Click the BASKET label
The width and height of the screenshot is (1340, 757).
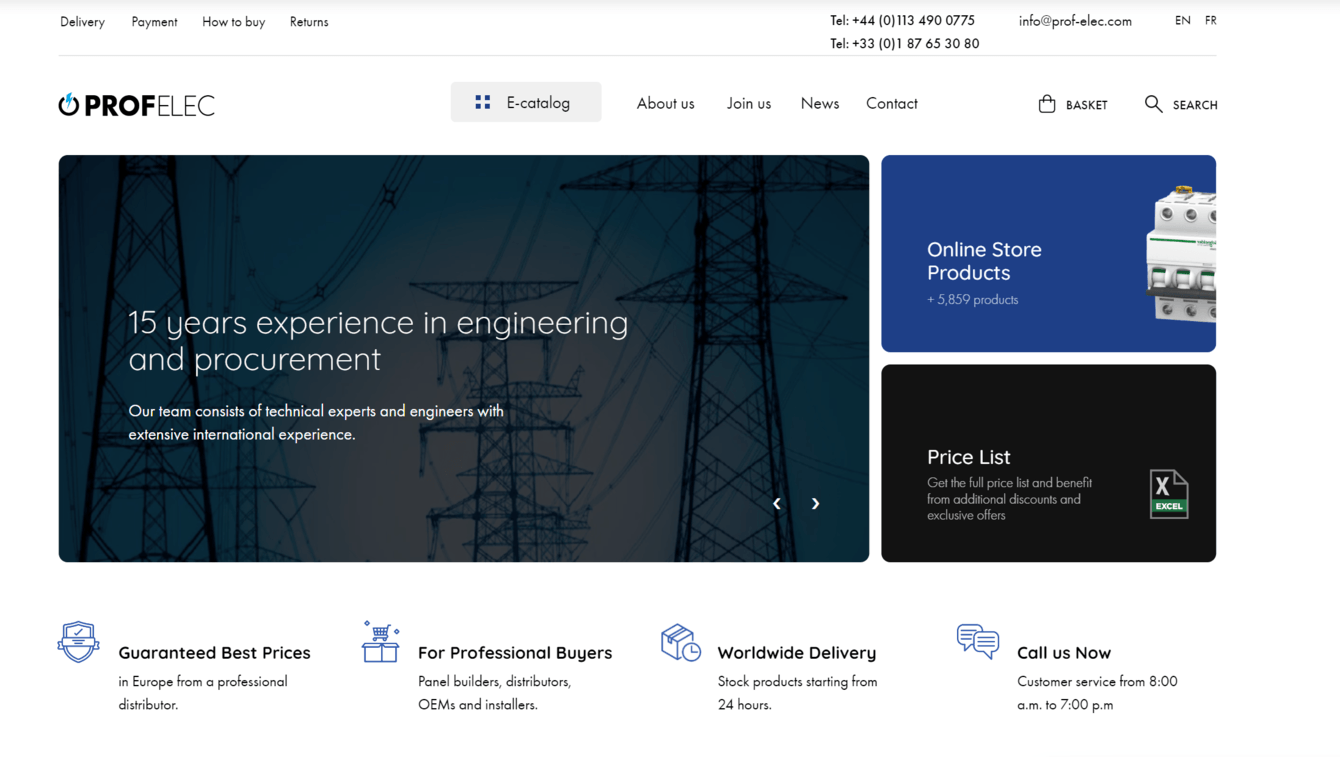1087,105
